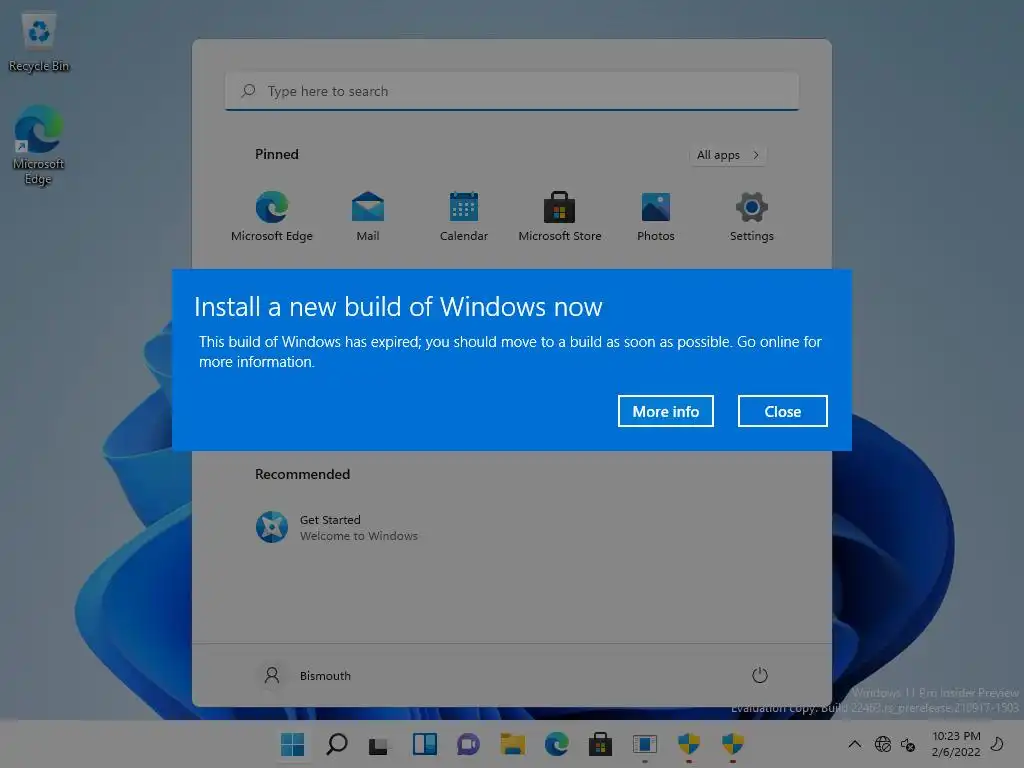
Task: Open muted volume icon in tray
Action: (908, 744)
